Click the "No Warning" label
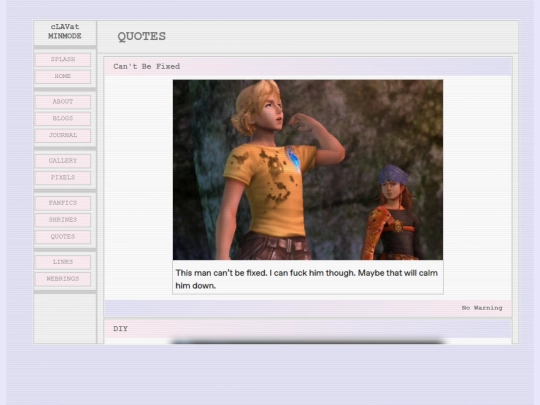Screen dimensions: 540x405 482,308
